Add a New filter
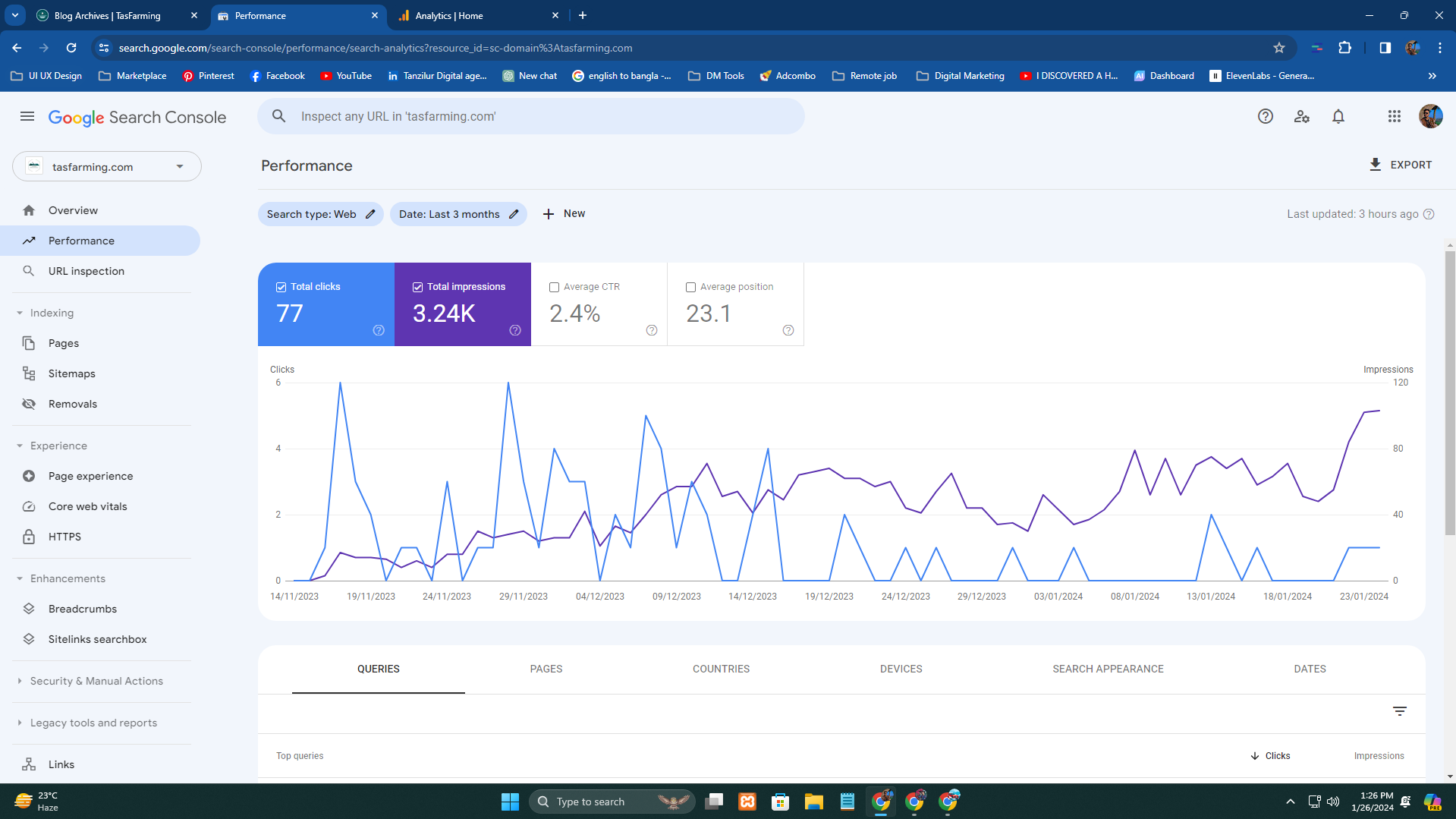Image resolution: width=1456 pixels, height=819 pixels. click(564, 214)
